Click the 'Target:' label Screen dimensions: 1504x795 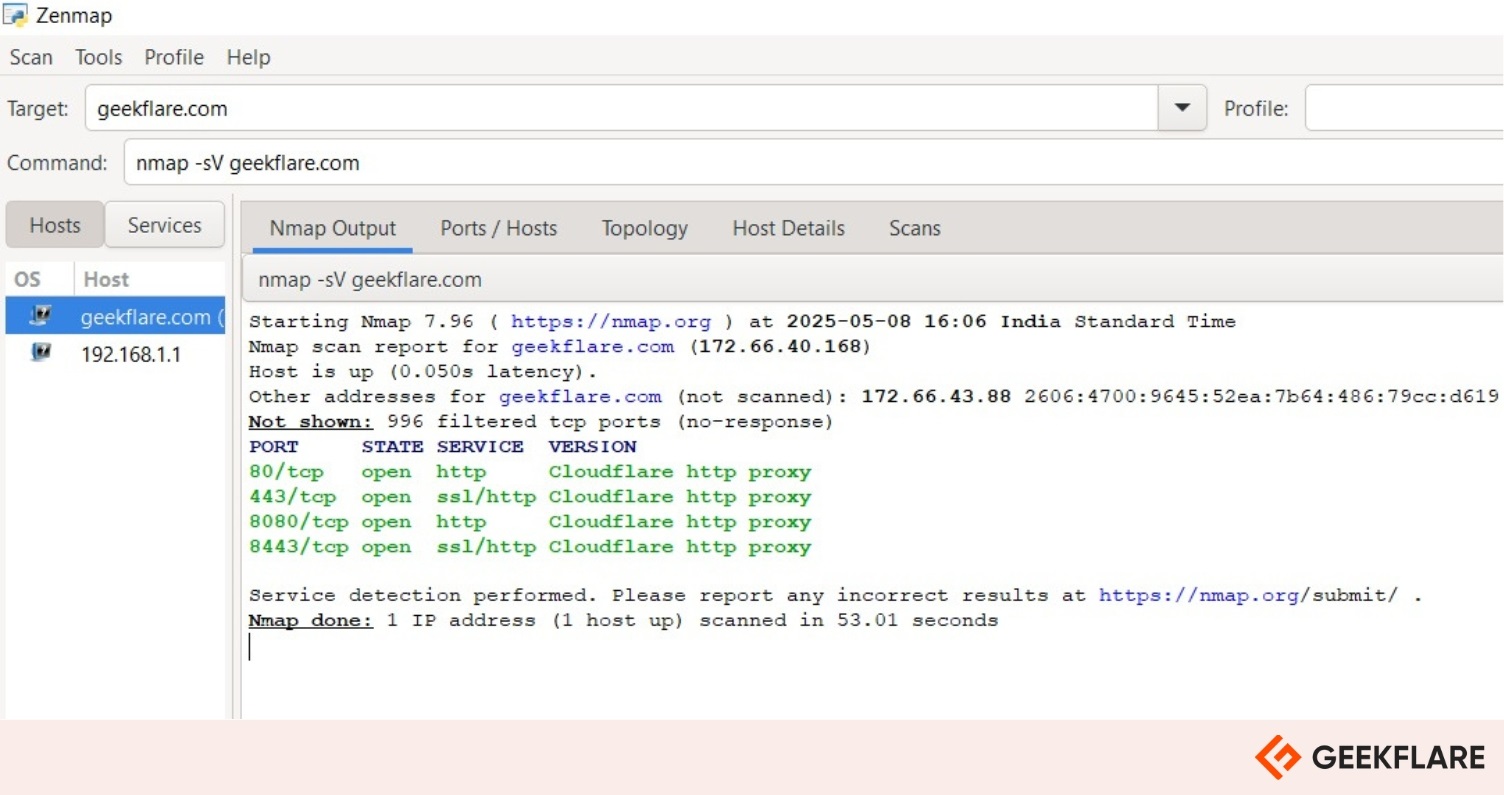click(38, 108)
